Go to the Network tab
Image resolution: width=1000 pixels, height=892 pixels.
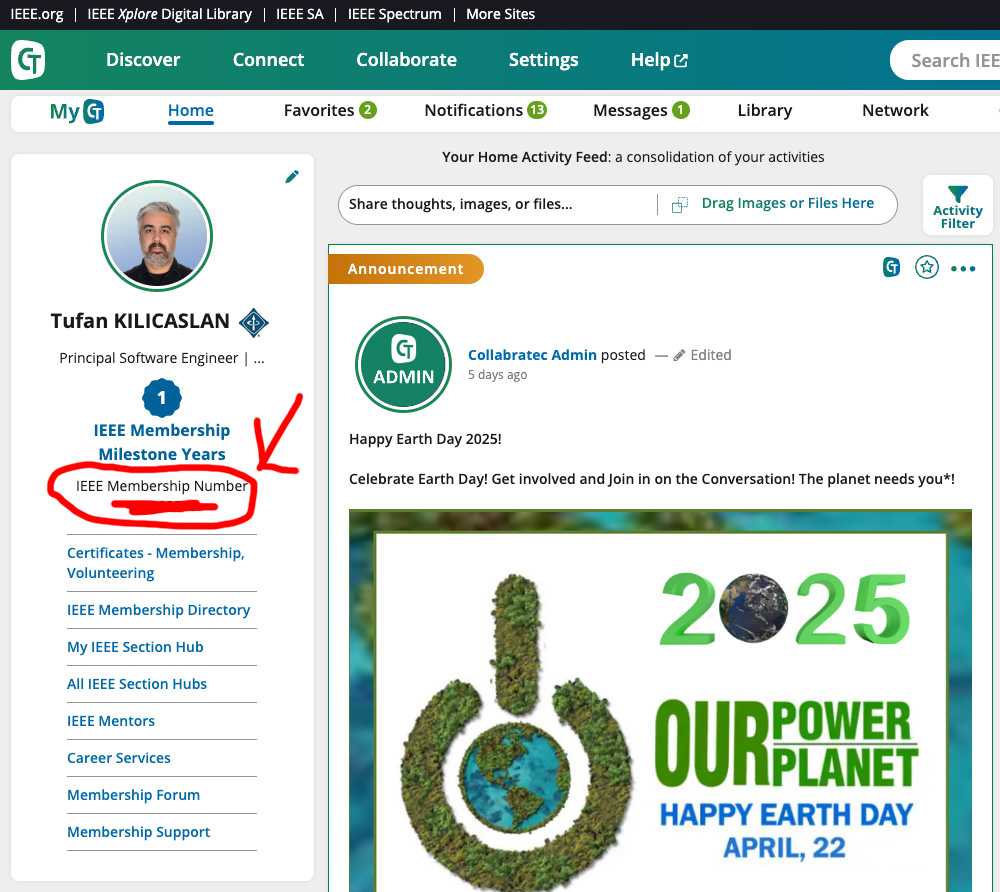click(895, 110)
